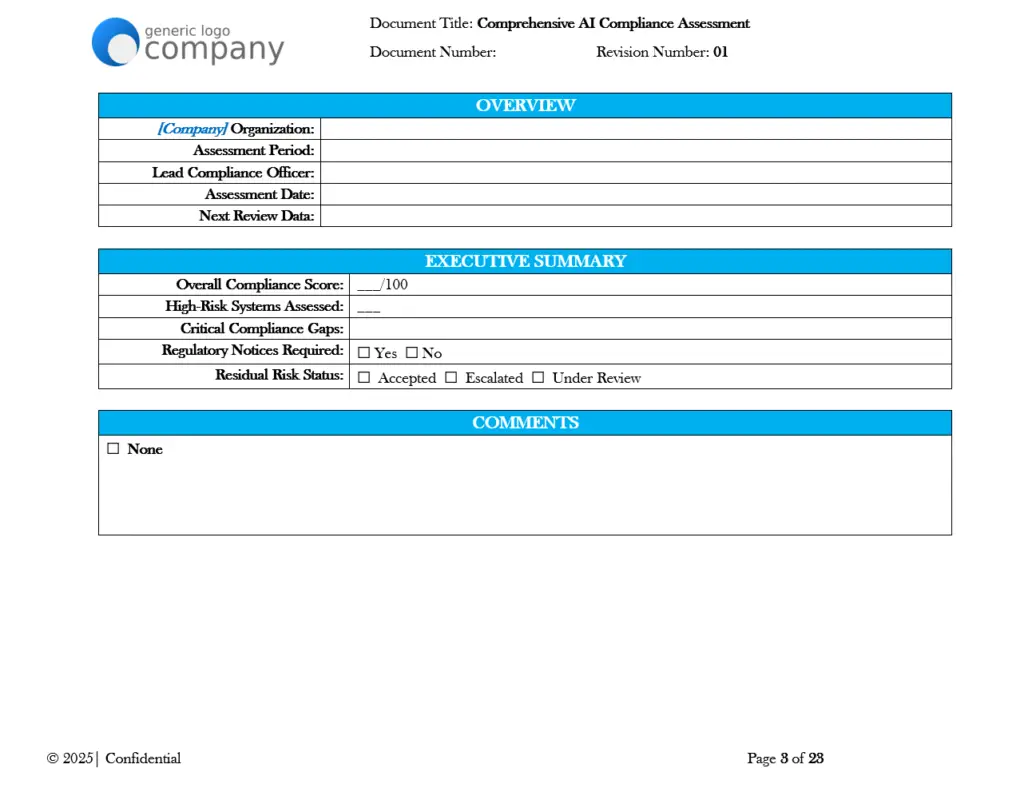Check the No box for Regulatory Notices Required
Viewport: 1024px width, 788px height.
click(x=410, y=352)
